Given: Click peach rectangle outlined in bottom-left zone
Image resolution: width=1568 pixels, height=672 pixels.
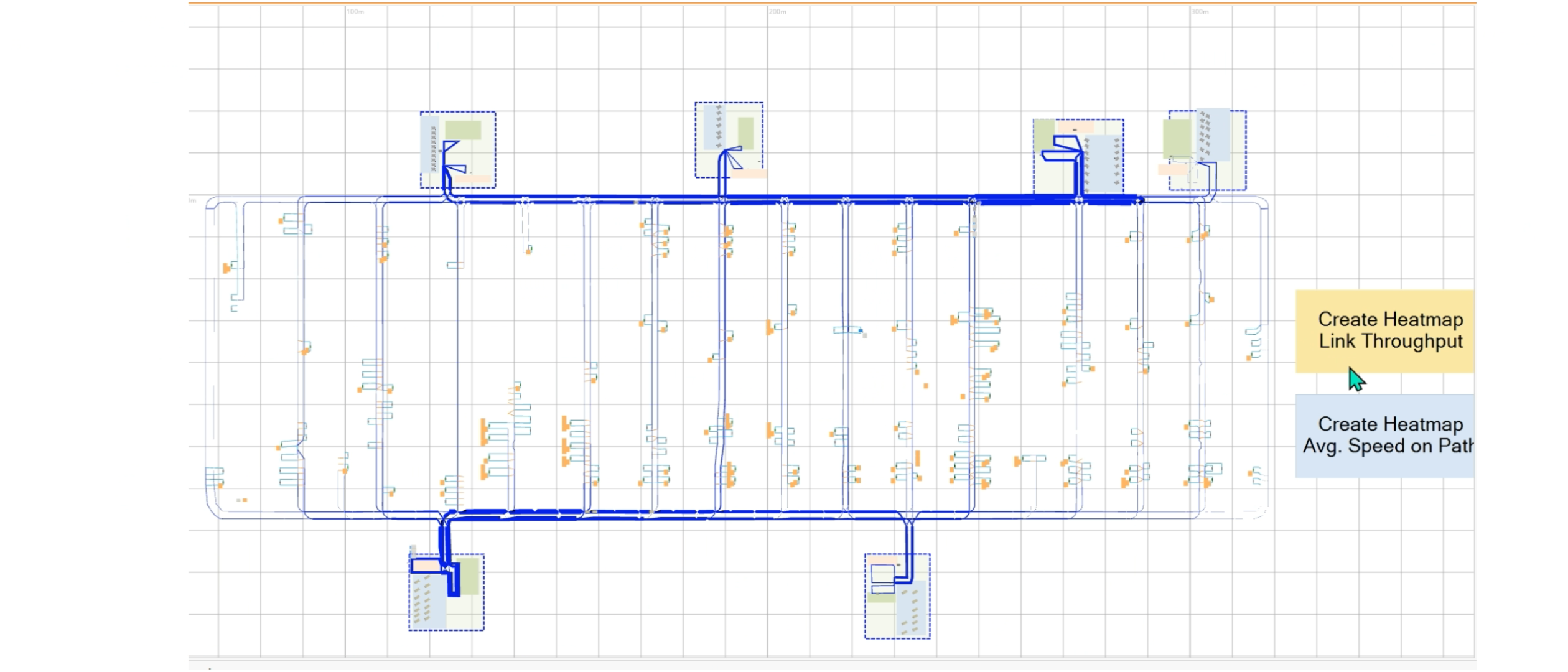Looking at the screenshot, I should [426, 566].
